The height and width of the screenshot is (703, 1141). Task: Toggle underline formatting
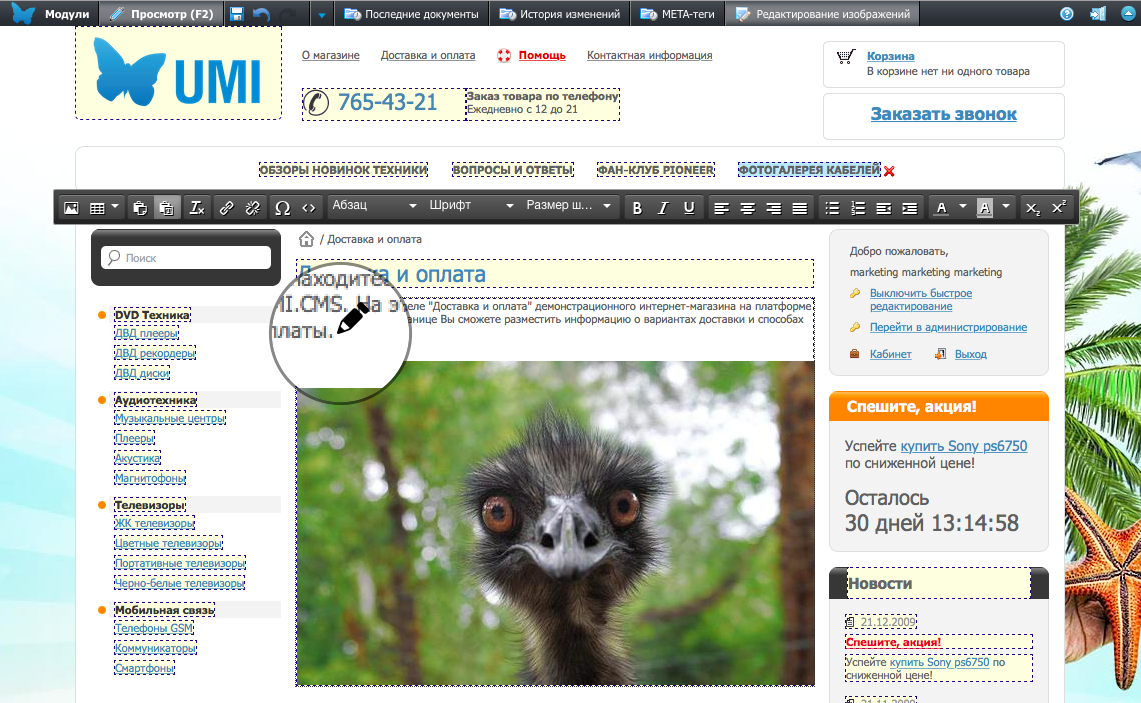tap(689, 208)
